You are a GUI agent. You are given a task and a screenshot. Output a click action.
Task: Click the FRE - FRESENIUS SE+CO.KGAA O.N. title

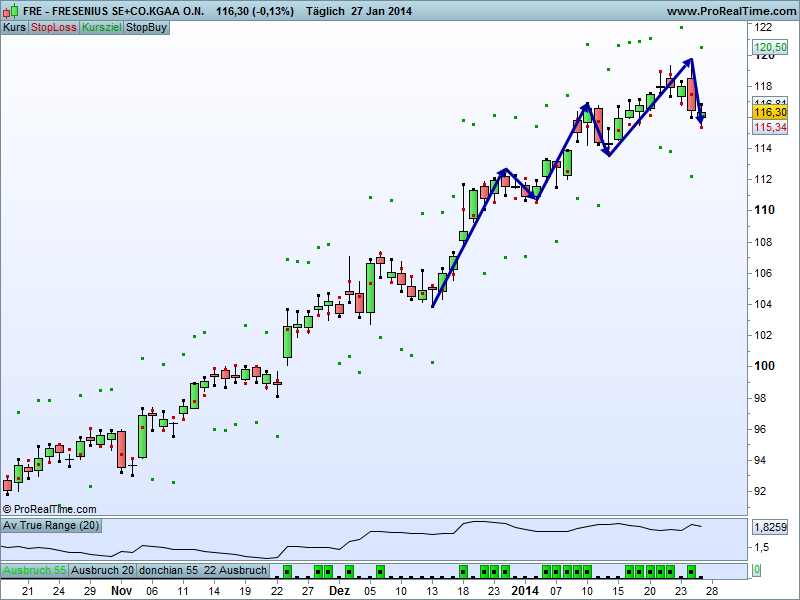coord(114,11)
